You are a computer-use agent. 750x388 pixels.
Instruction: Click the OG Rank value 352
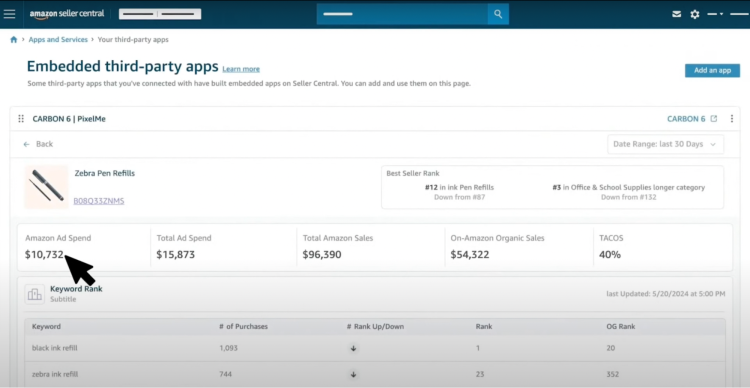tap(612, 374)
